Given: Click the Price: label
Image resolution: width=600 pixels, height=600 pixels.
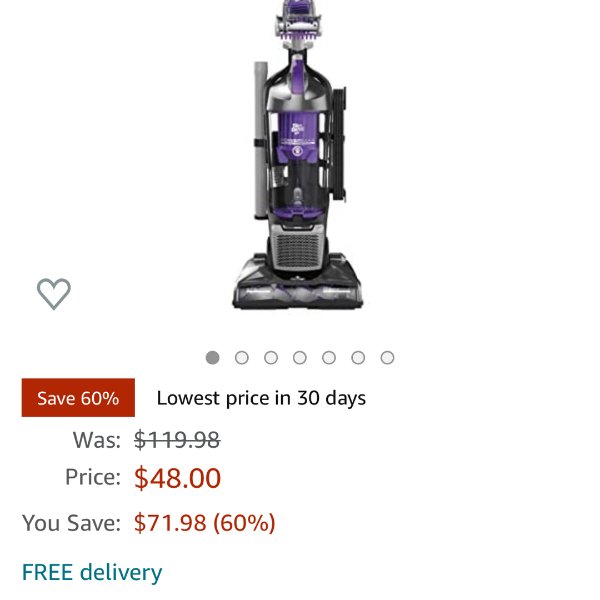Looking at the screenshot, I should point(93,477).
